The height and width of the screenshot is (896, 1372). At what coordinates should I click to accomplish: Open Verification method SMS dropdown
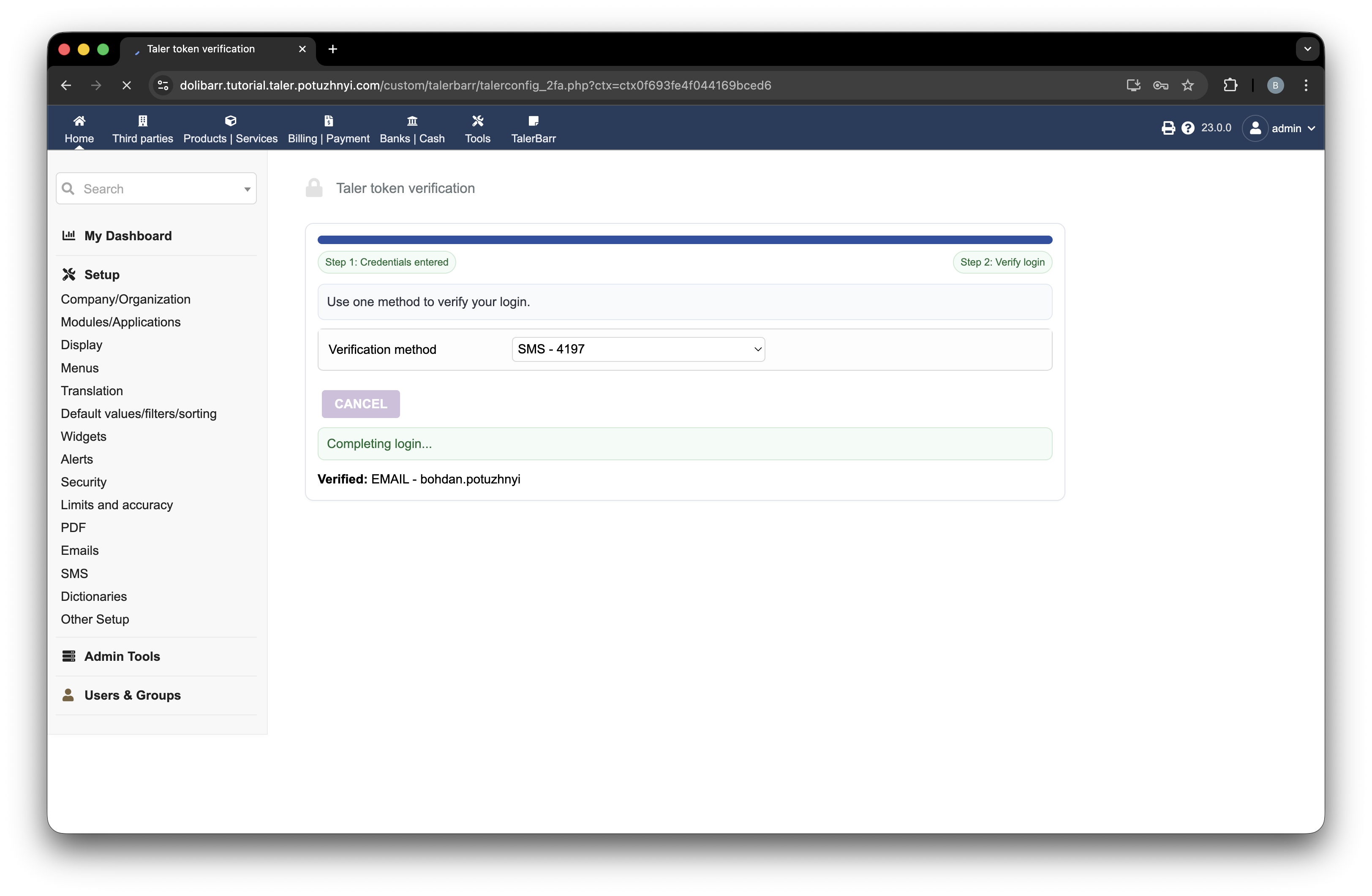click(638, 349)
